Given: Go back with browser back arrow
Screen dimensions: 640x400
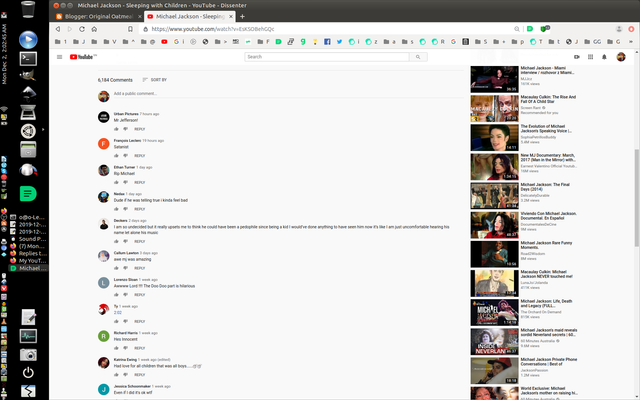Looking at the screenshot, I should click(58, 29).
